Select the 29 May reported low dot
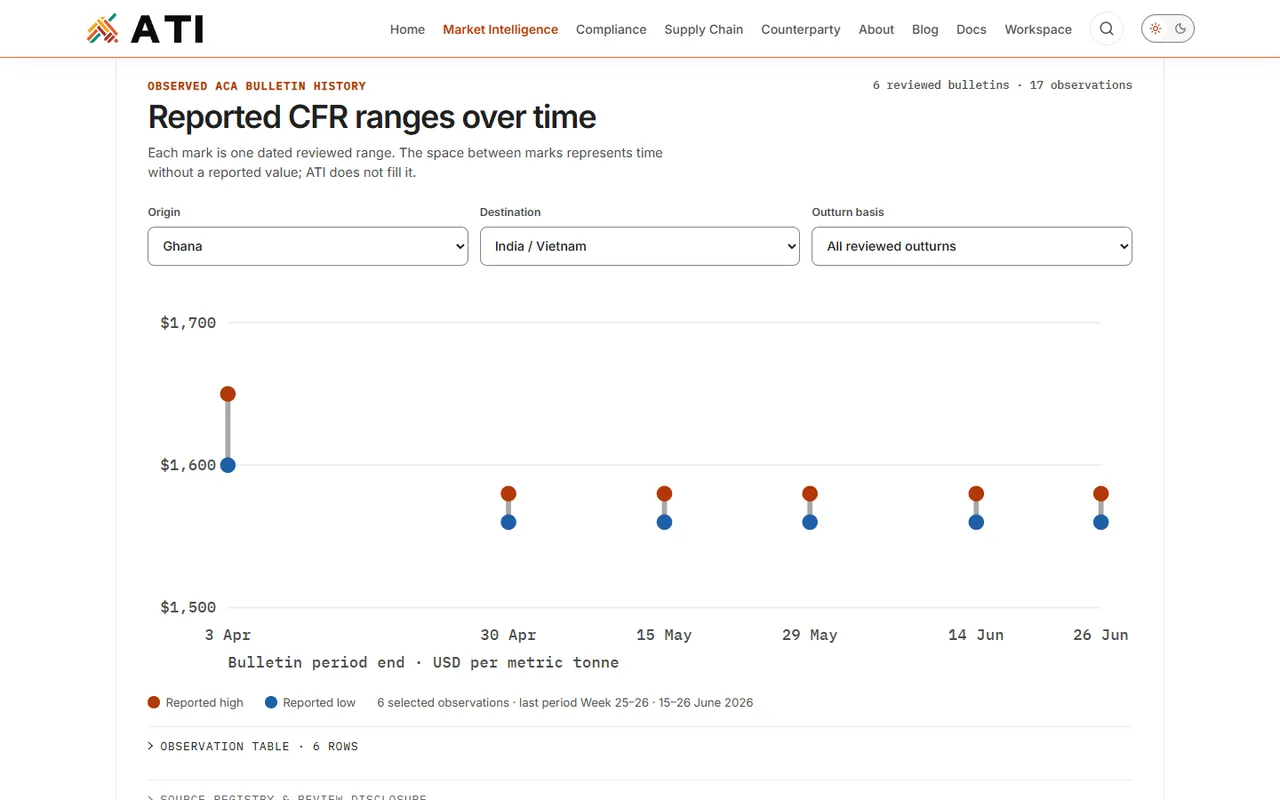The image size is (1280, 800). pyautogui.click(x=810, y=522)
